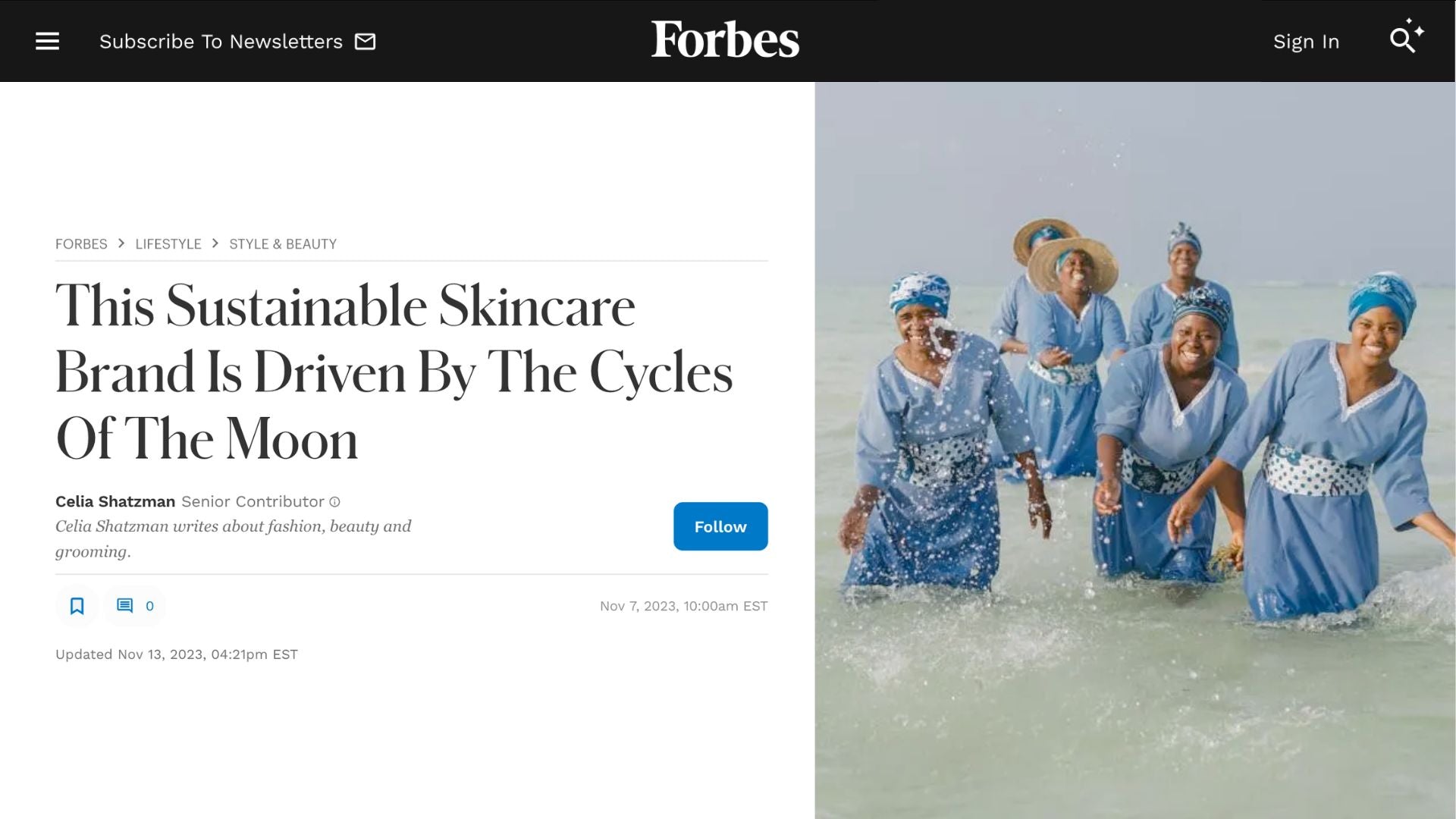The height and width of the screenshot is (819, 1456).
Task: Open the hero photo of women in water
Action: [x=1134, y=449]
